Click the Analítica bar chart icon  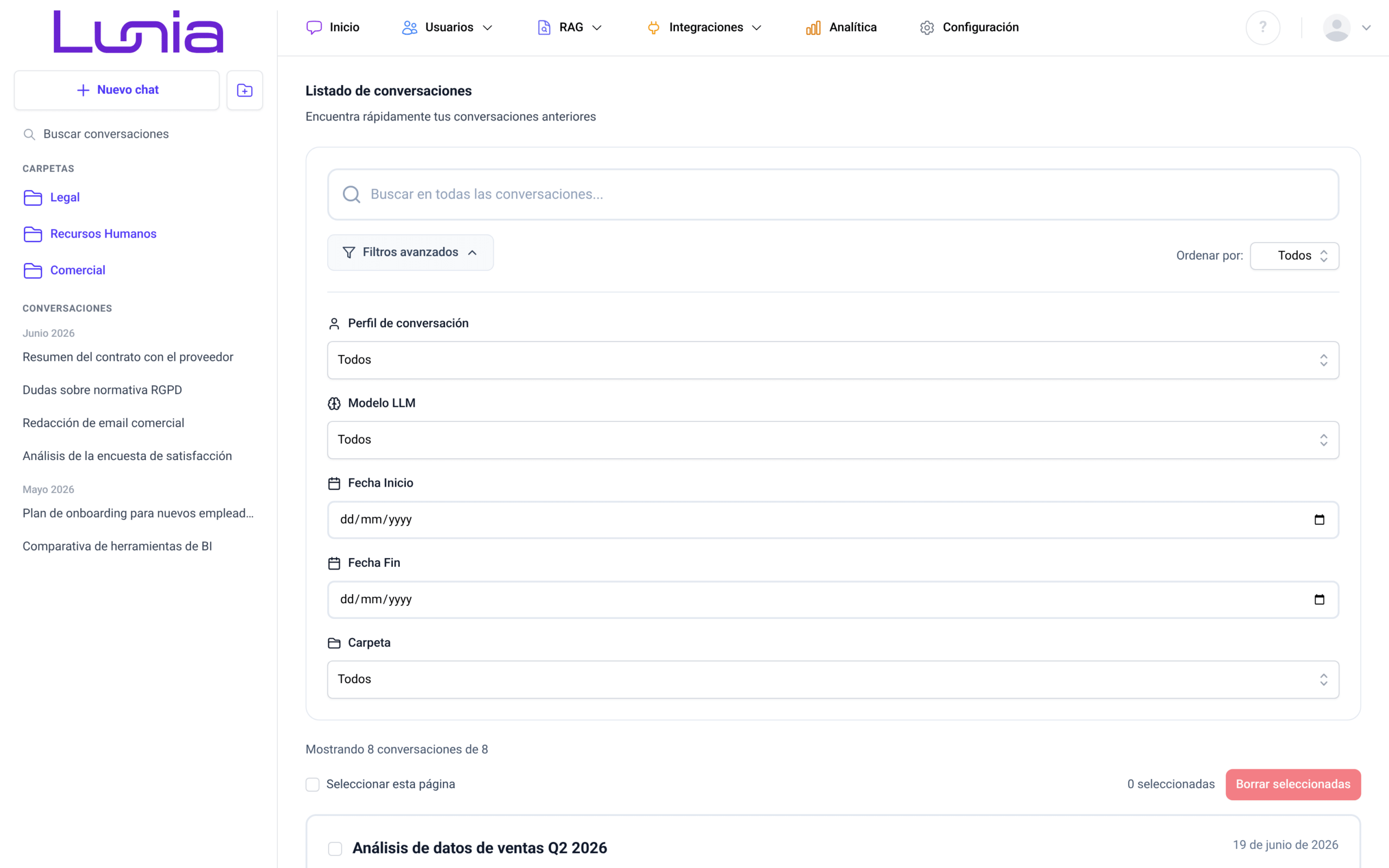coord(813,28)
